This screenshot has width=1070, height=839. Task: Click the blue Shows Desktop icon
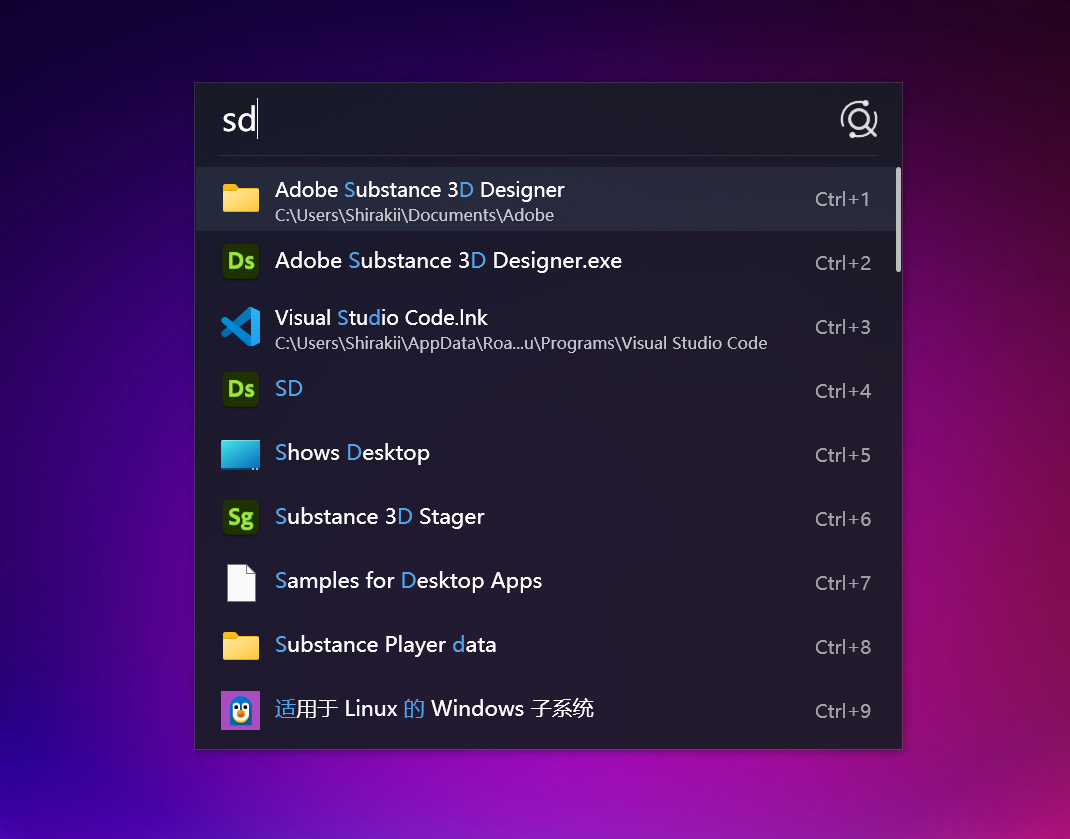240,454
